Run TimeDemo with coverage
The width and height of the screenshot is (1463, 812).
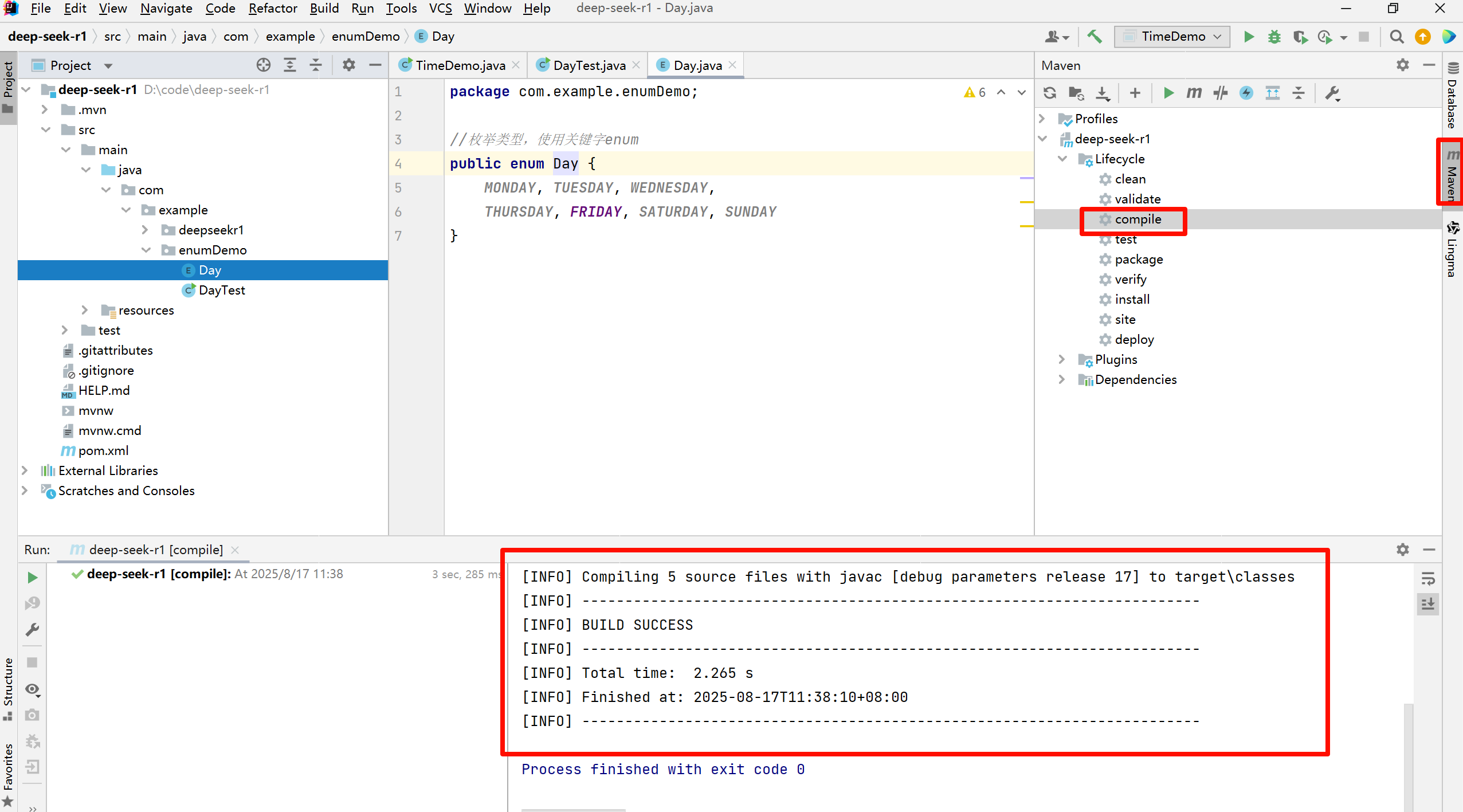[x=1300, y=36]
